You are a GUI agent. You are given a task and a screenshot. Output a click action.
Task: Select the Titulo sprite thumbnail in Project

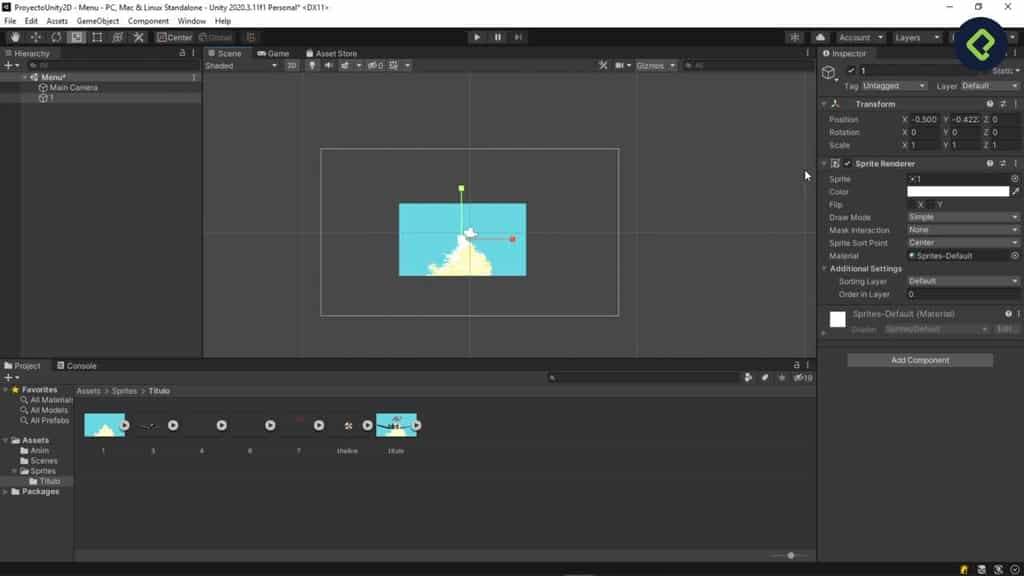(x=396, y=424)
